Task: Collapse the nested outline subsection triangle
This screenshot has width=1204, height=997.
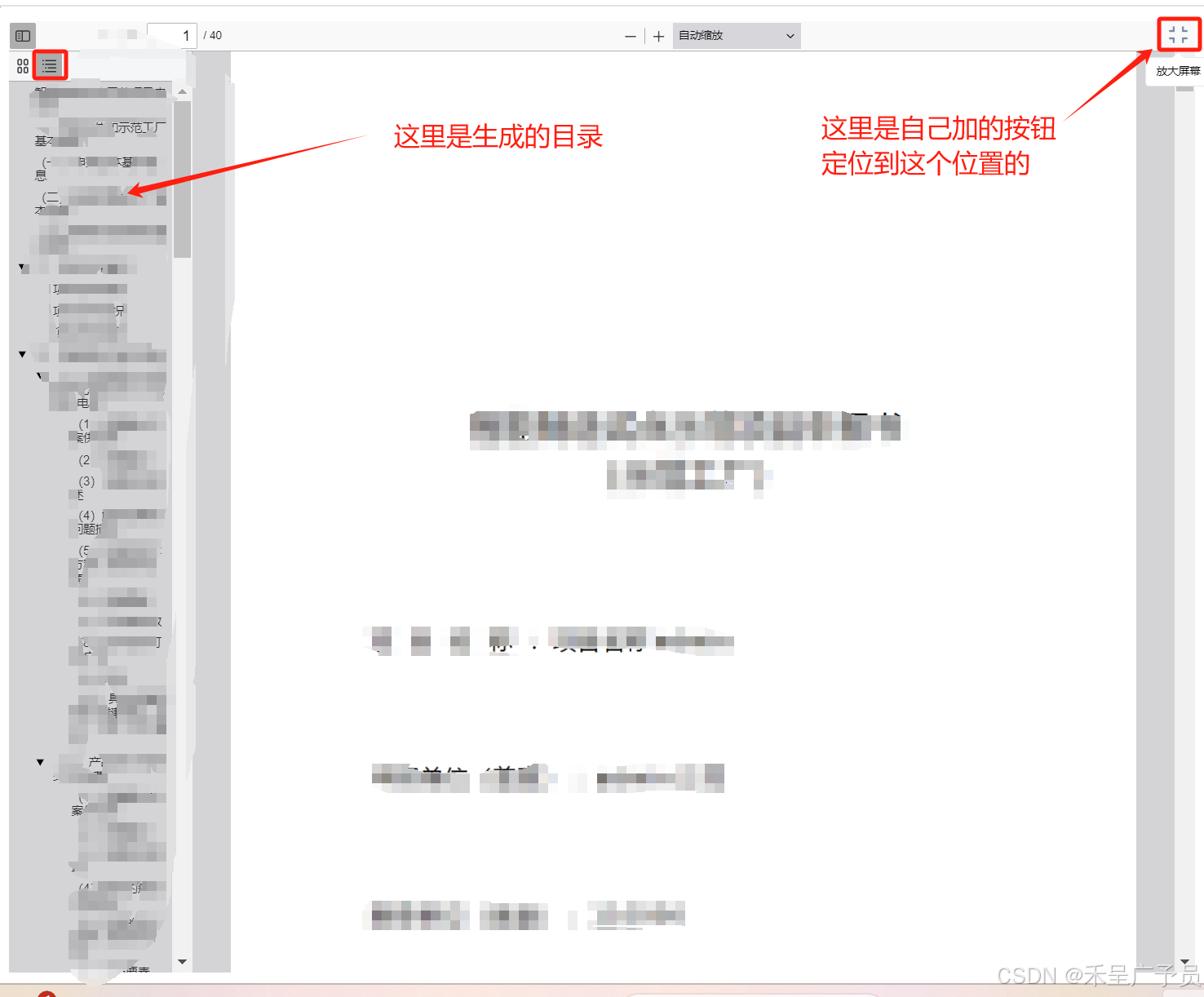Action: click(x=38, y=375)
